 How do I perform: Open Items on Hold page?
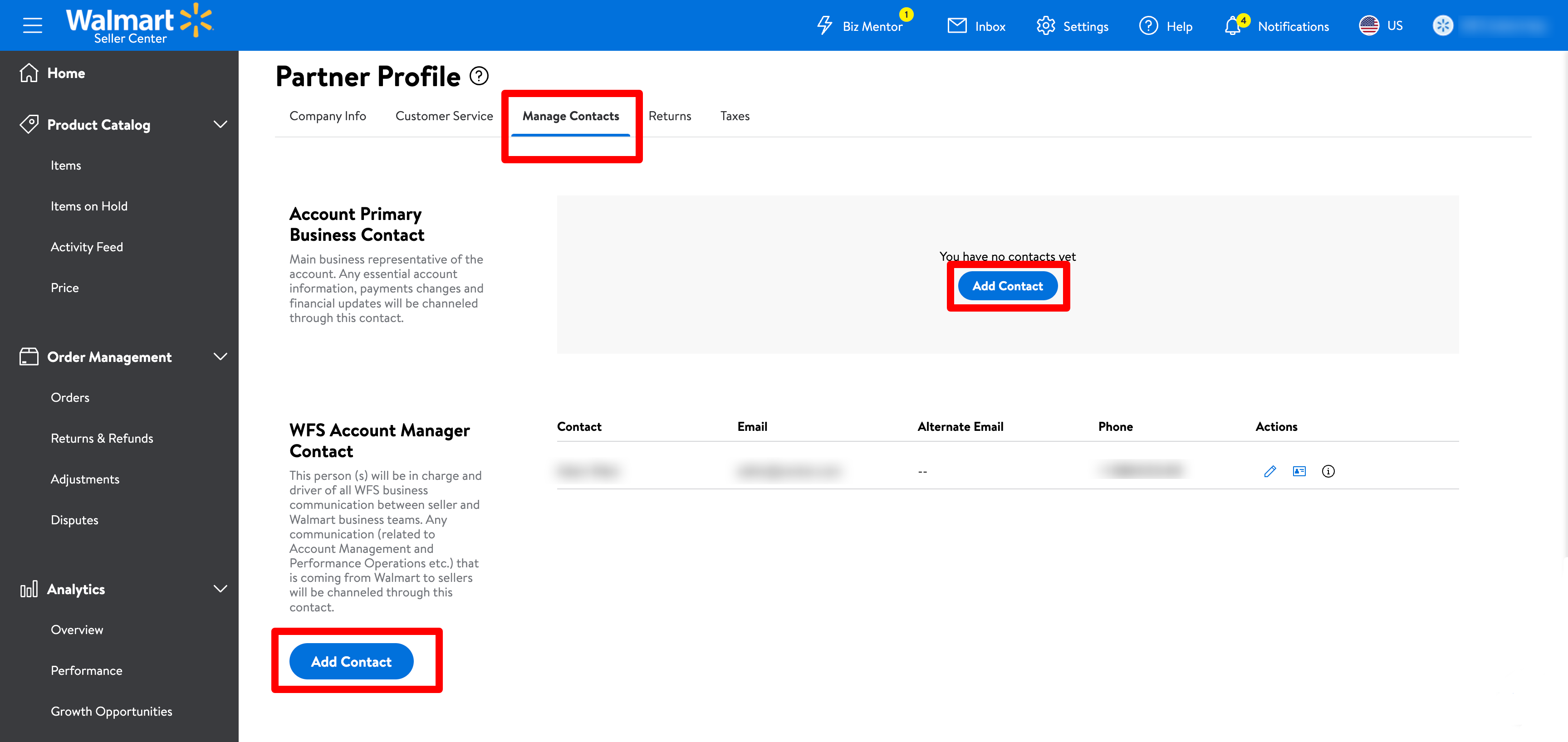(x=89, y=206)
